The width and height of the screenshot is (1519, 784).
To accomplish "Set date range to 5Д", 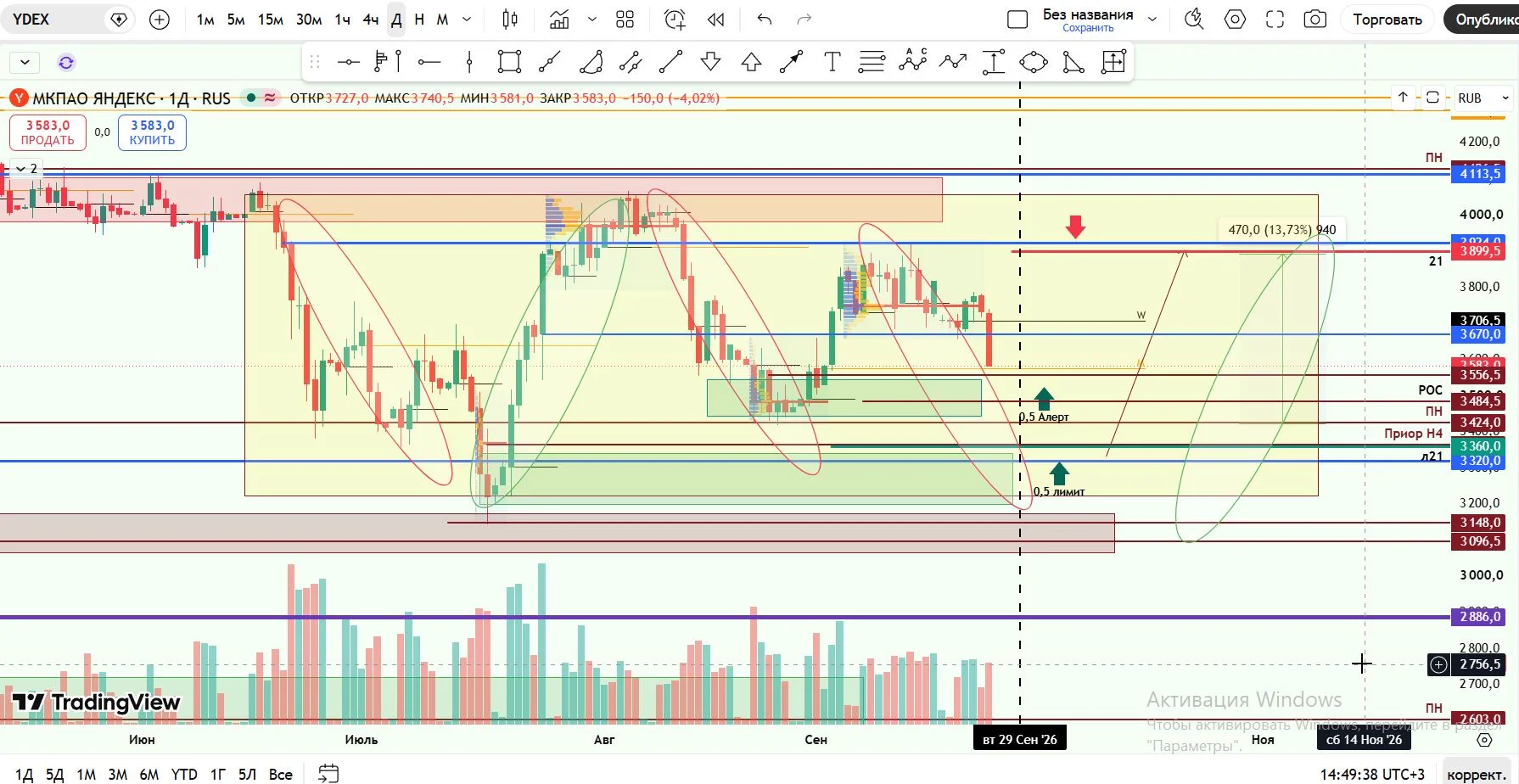I will coord(55,774).
